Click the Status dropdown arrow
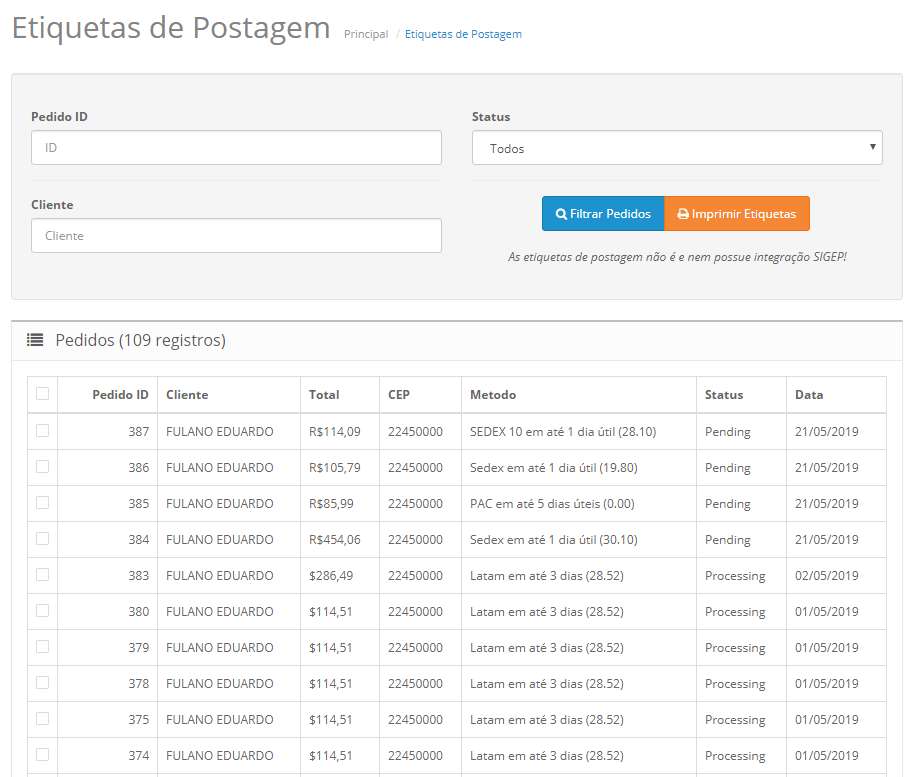 872,148
